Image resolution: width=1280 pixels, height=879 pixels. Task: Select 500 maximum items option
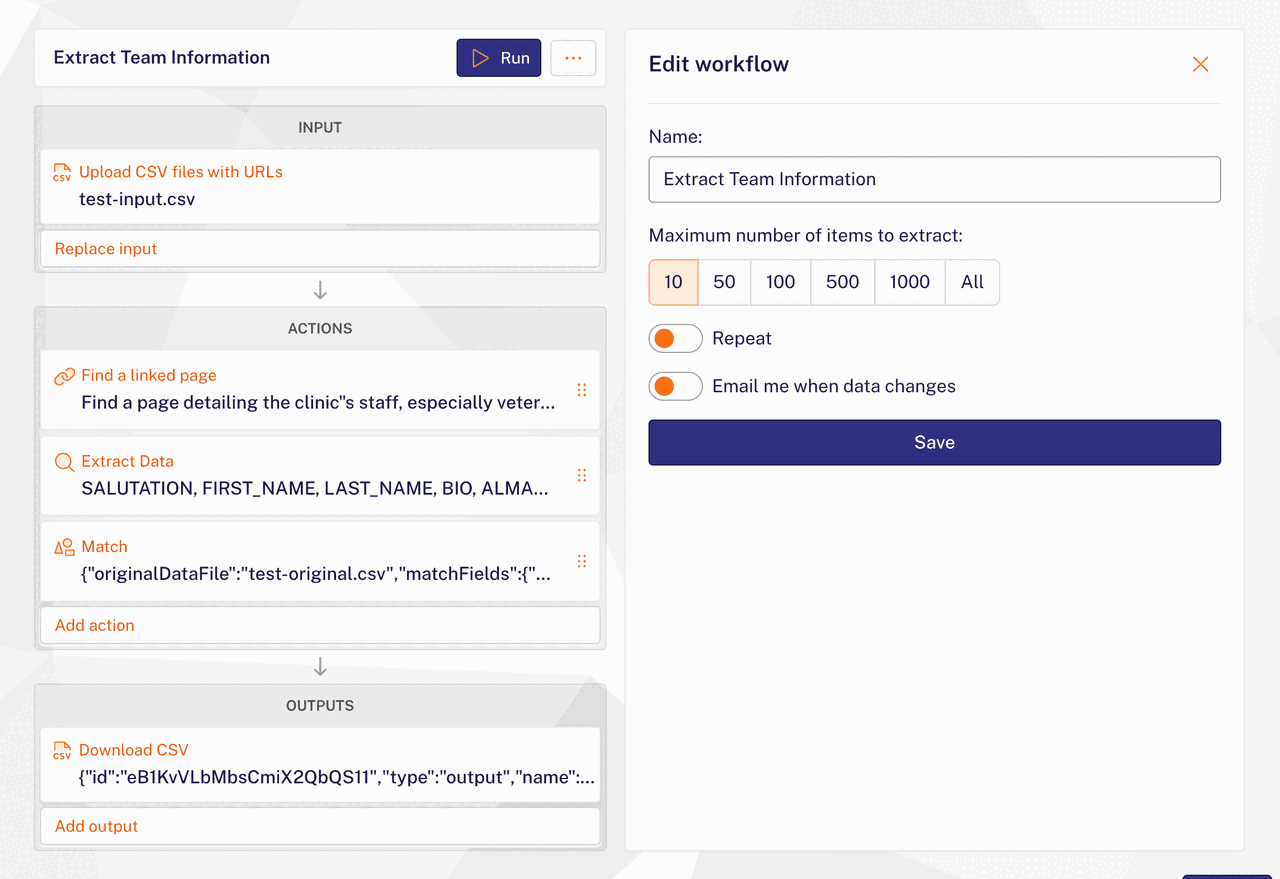click(842, 282)
